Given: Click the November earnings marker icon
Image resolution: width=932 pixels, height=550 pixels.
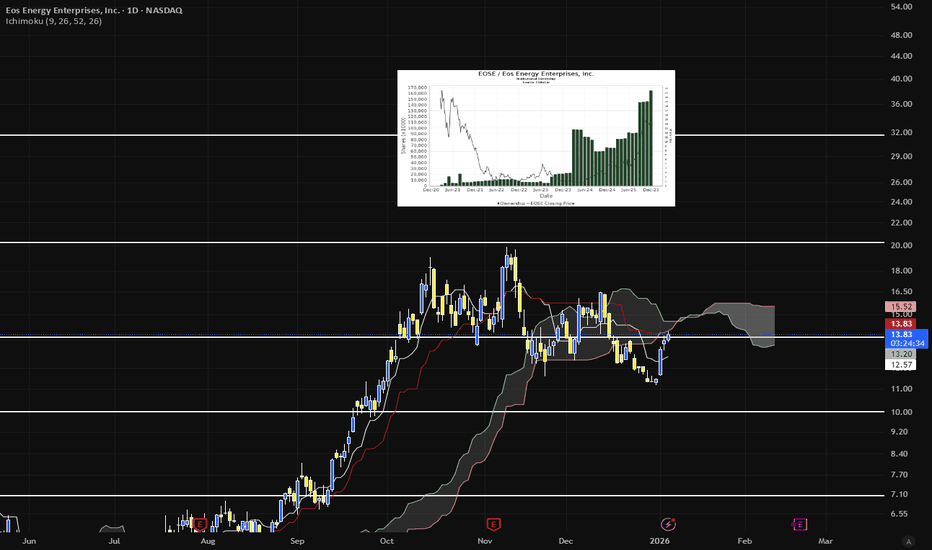Looking at the screenshot, I should (493, 524).
